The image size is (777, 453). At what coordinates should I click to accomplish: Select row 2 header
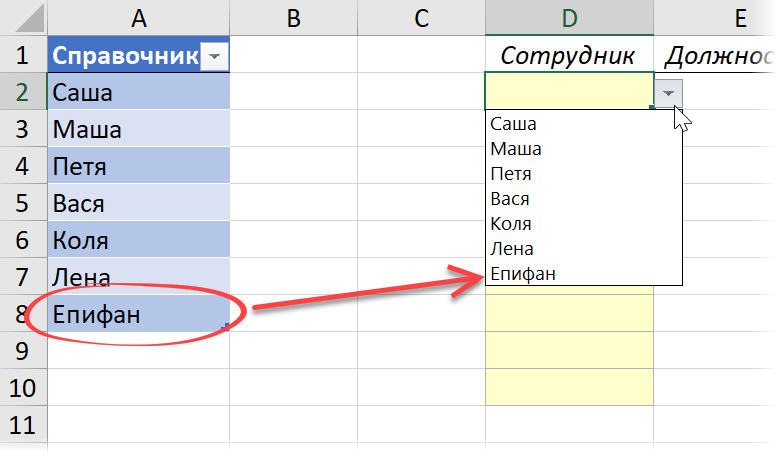point(23,92)
